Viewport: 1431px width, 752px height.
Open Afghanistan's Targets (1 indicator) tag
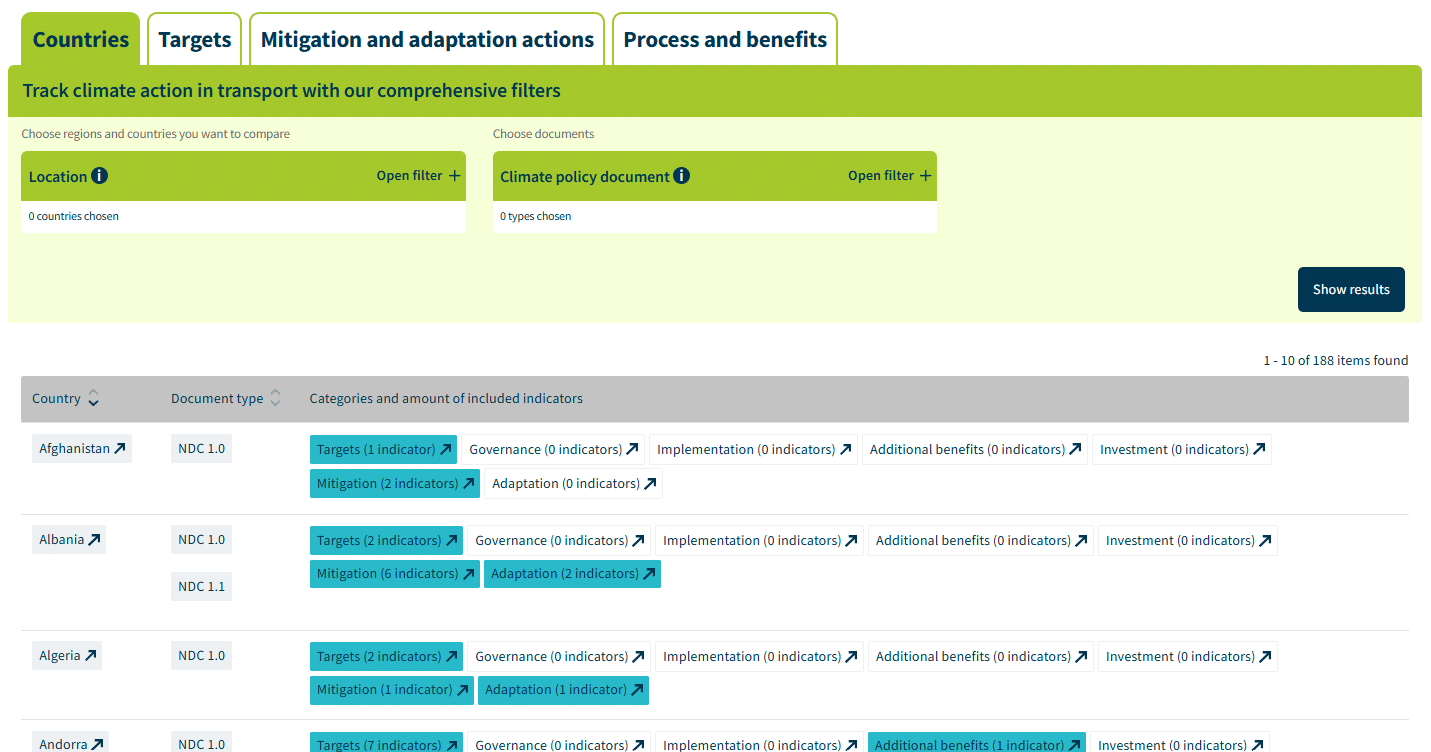pos(383,450)
